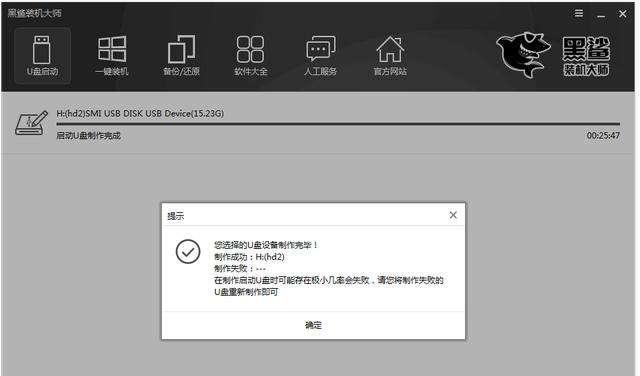Open the 软件大全 software collection
Image resolution: width=640 pixels, height=376 pixels.
[251, 56]
